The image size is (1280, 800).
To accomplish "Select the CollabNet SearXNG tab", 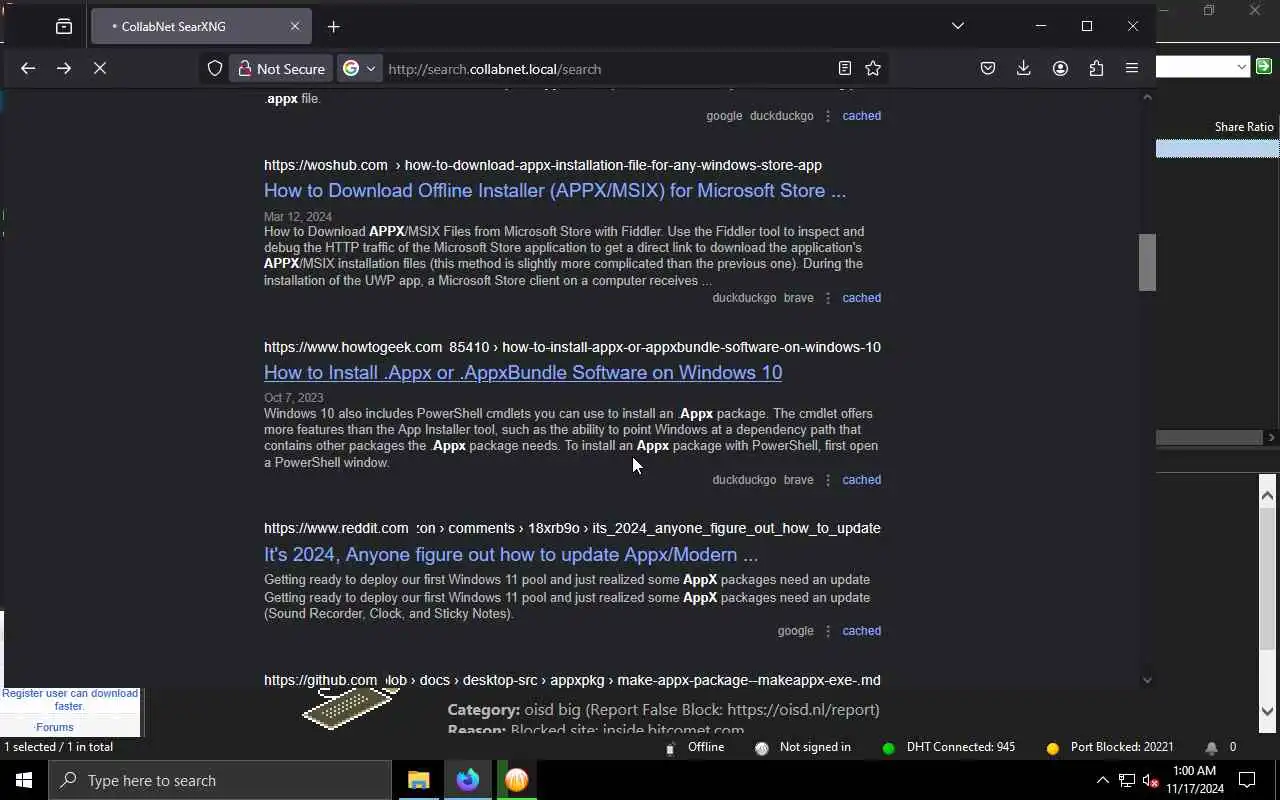I will (x=201, y=27).
